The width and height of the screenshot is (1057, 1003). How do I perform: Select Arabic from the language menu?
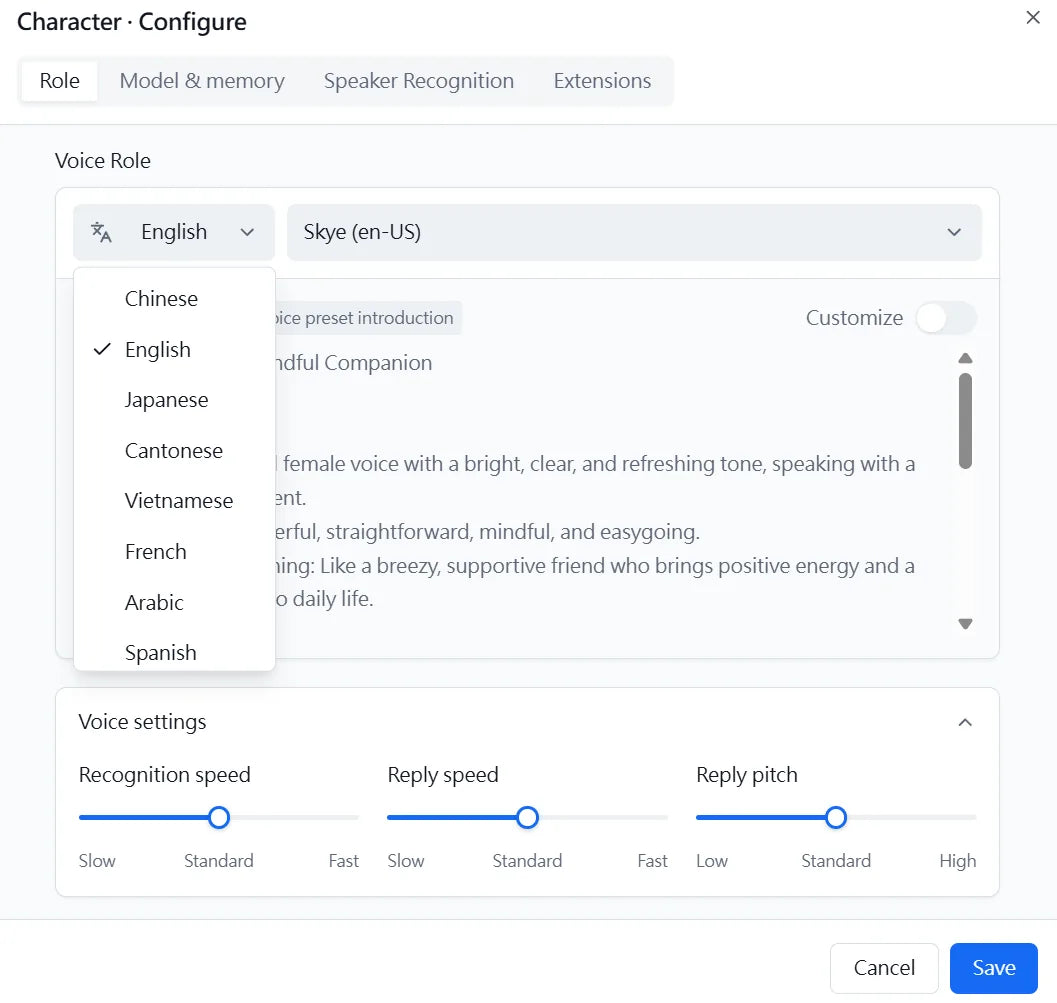pyautogui.click(x=174, y=602)
